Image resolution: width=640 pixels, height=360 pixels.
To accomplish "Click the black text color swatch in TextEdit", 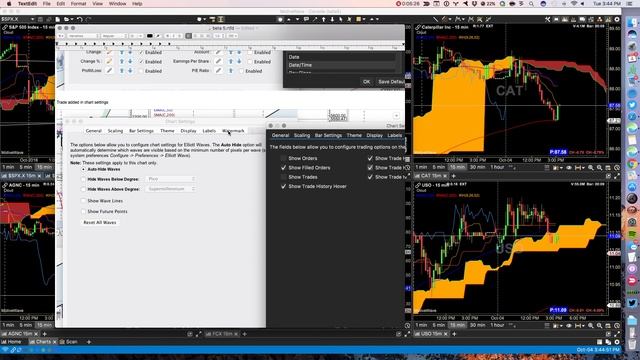I will click(x=150, y=36).
